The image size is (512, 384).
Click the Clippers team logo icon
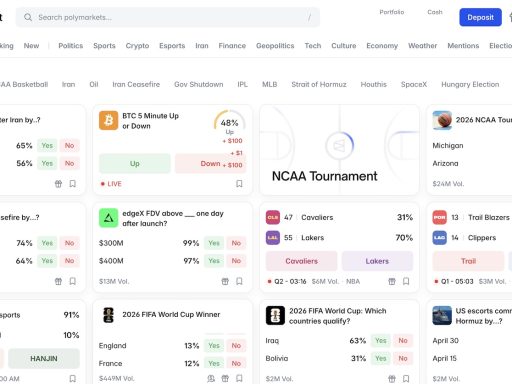tap(439, 238)
